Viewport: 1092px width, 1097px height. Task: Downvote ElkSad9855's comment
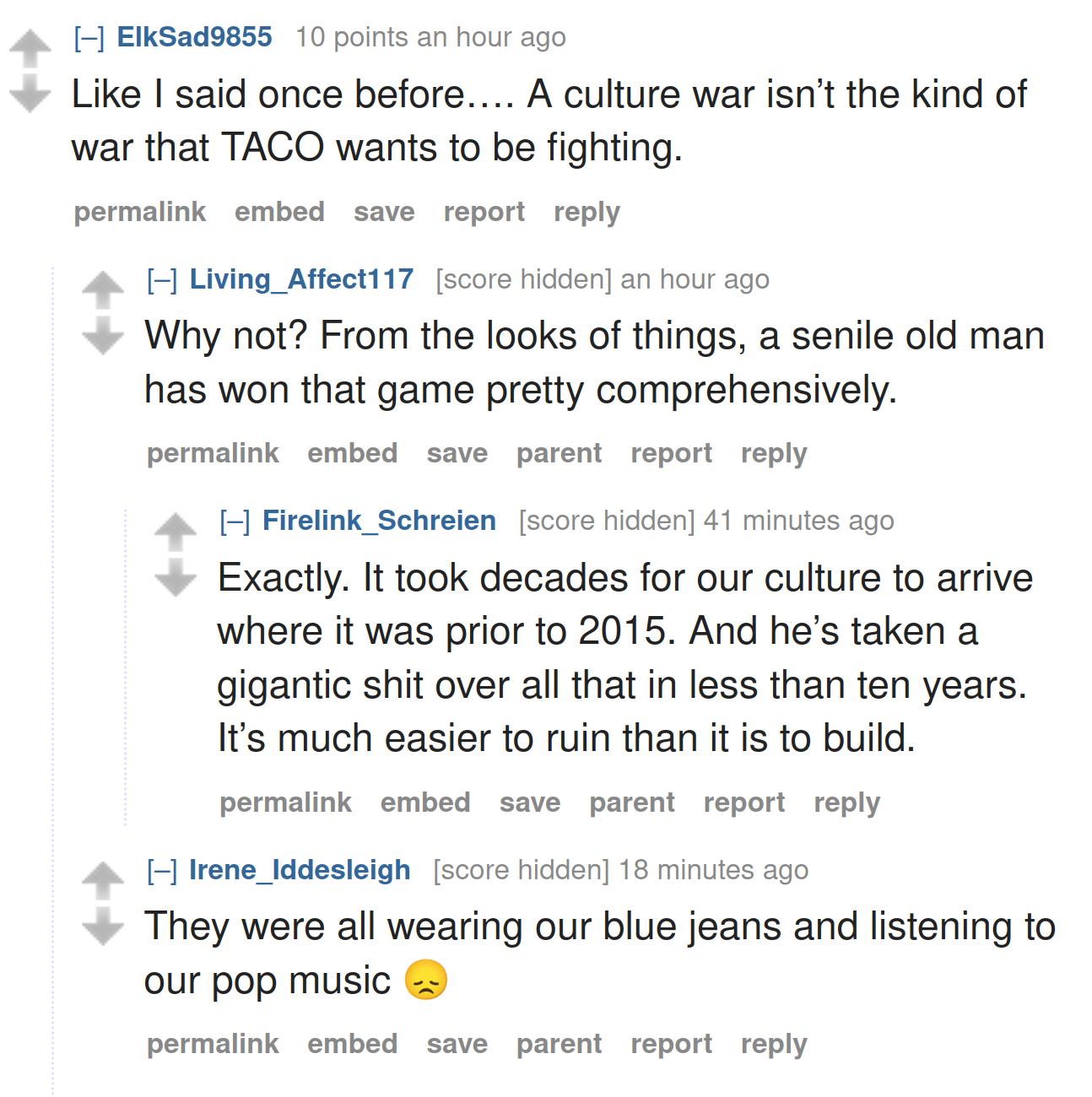(x=30, y=93)
